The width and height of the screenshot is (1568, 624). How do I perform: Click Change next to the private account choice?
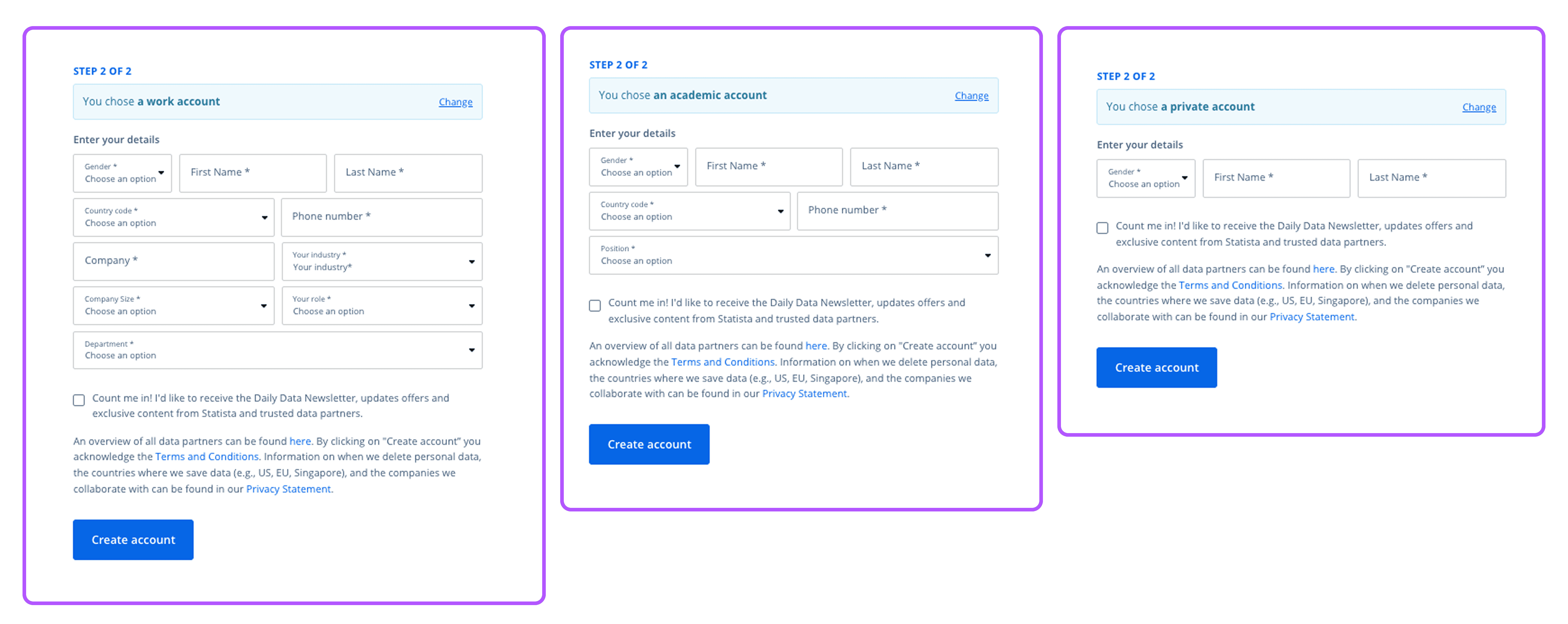click(x=1479, y=107)
